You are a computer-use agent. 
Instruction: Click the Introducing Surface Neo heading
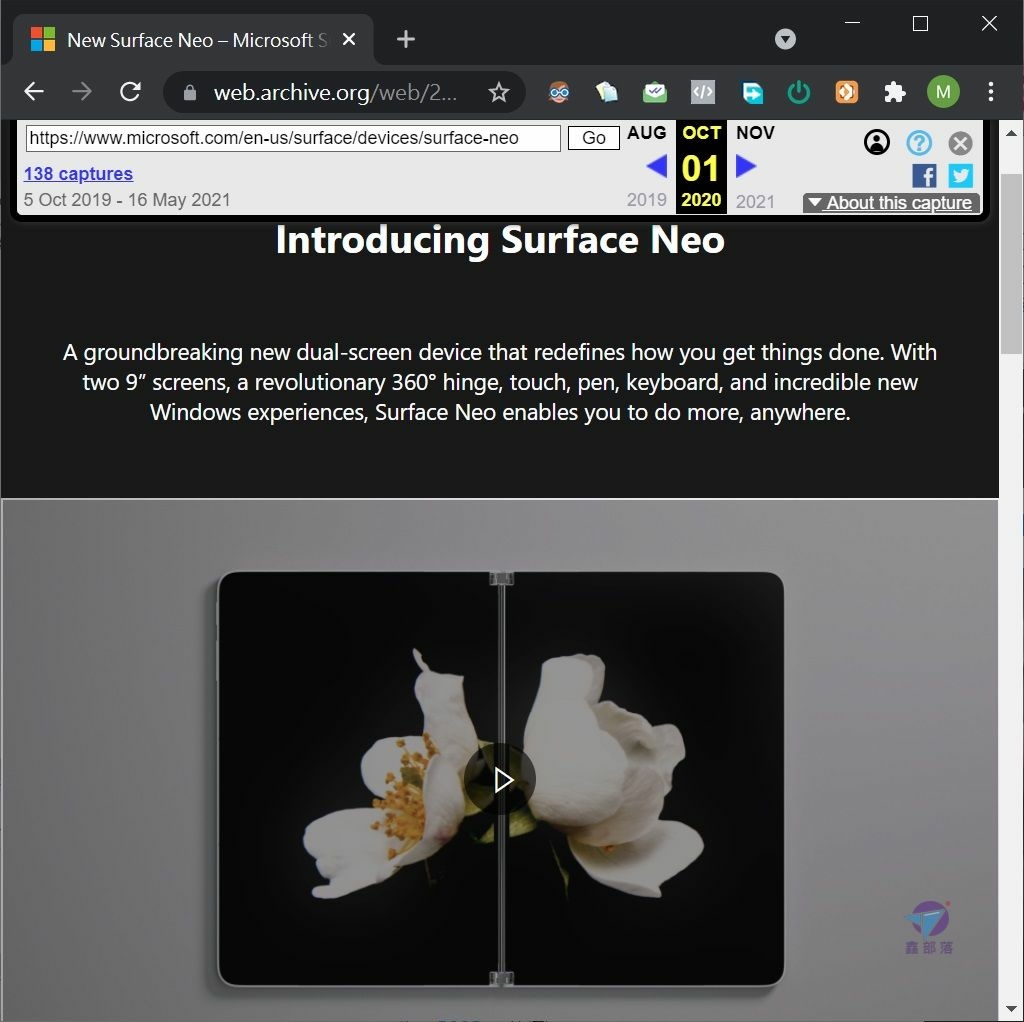coord(500,240)
